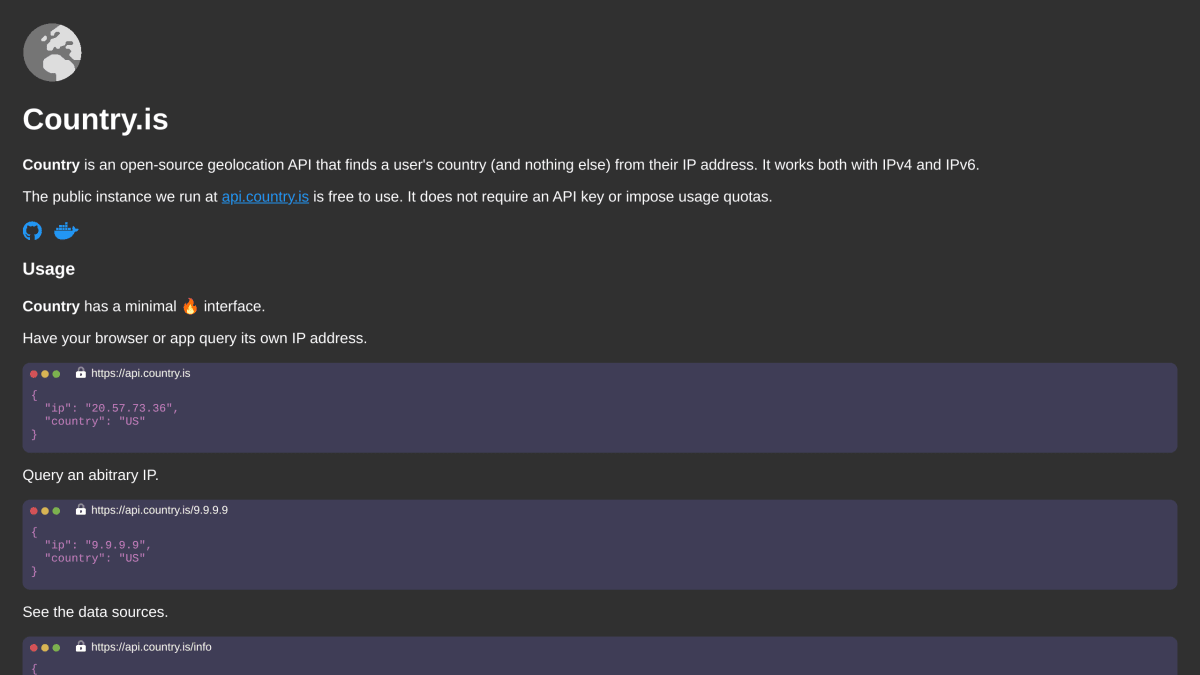This screenshot has height=675, width=1200.
Task: Click the "ip": "20.57.73.36" JSON line
Action: click(111, 408)
